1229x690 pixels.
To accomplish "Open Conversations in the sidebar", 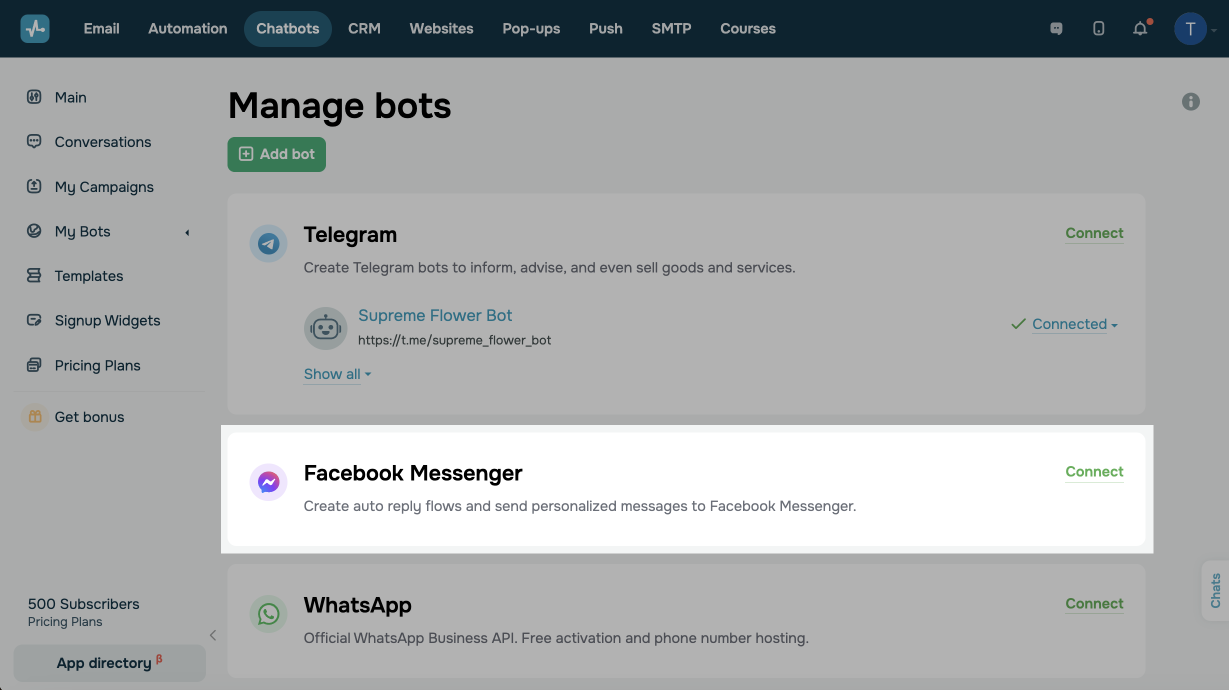I will click(x=103, y=142).
